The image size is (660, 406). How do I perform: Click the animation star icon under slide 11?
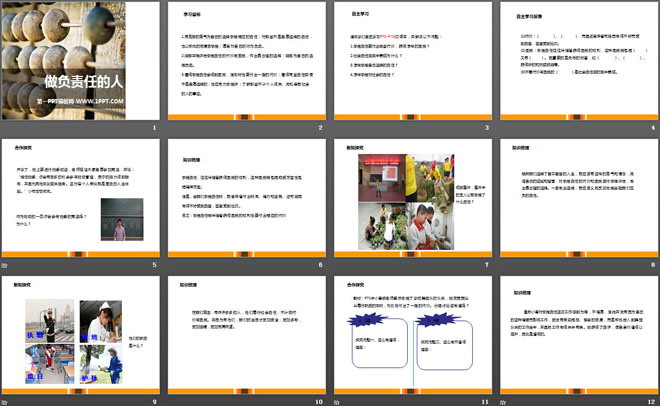pyautogui.click(x=337, y=402)
